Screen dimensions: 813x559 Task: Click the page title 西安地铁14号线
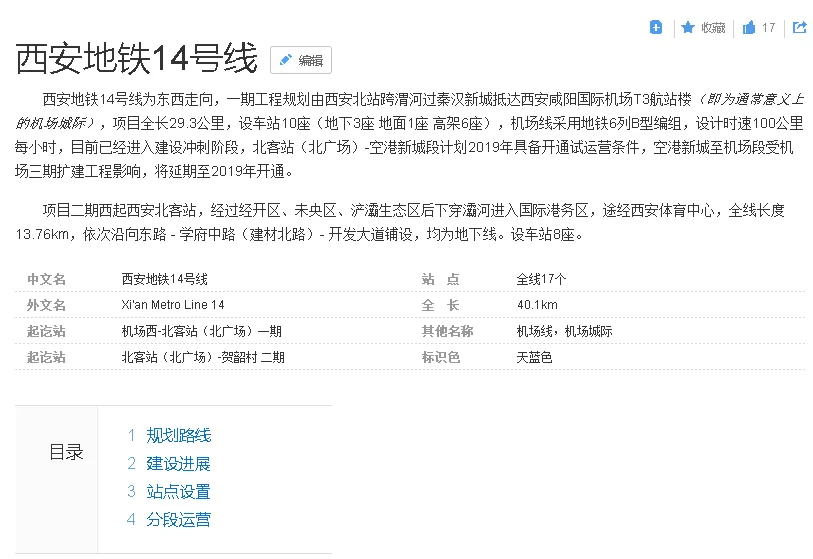(136, 58)
